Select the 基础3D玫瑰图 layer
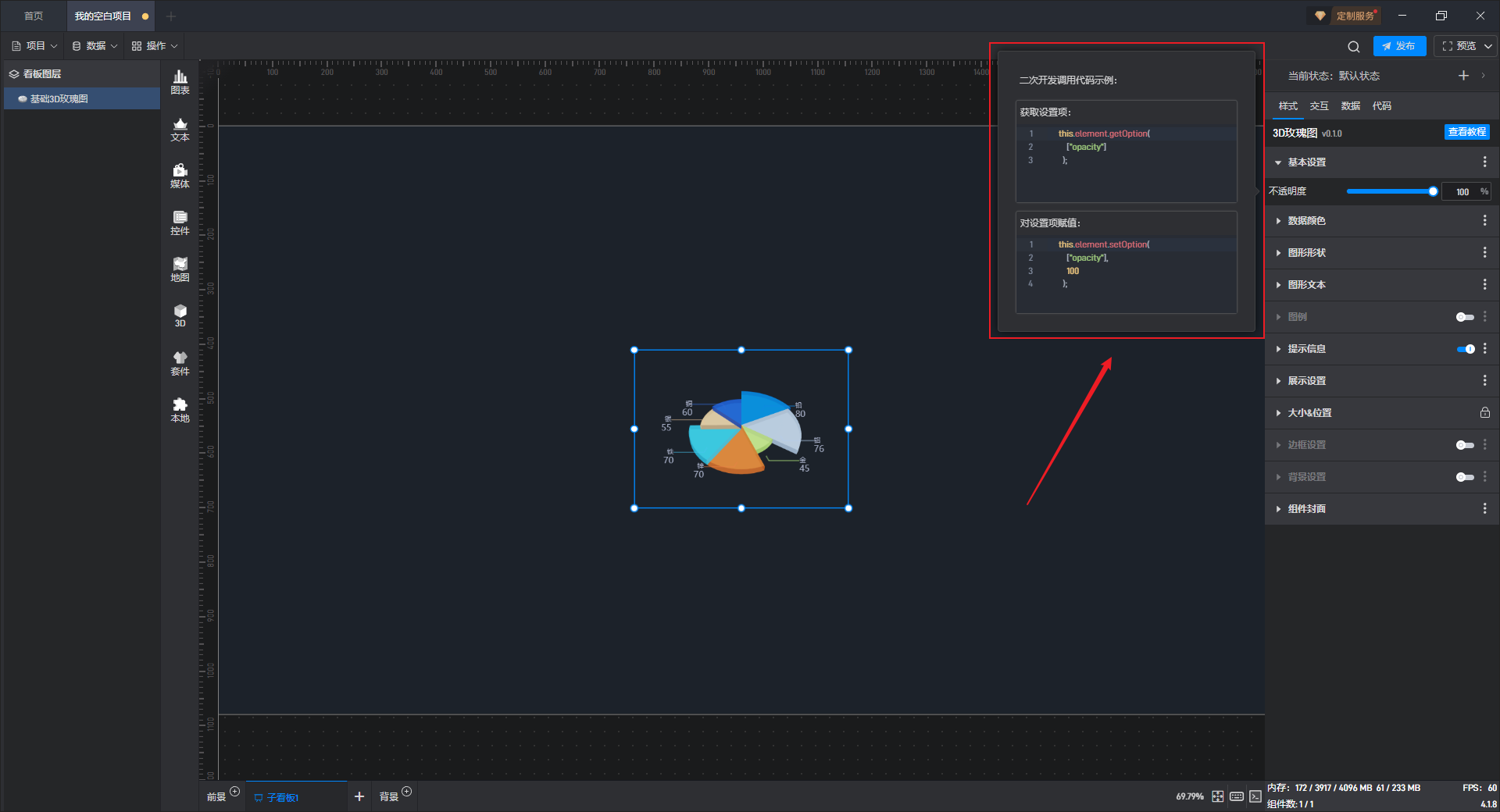Screen dimensions: 1500x812 click(82, 98)
